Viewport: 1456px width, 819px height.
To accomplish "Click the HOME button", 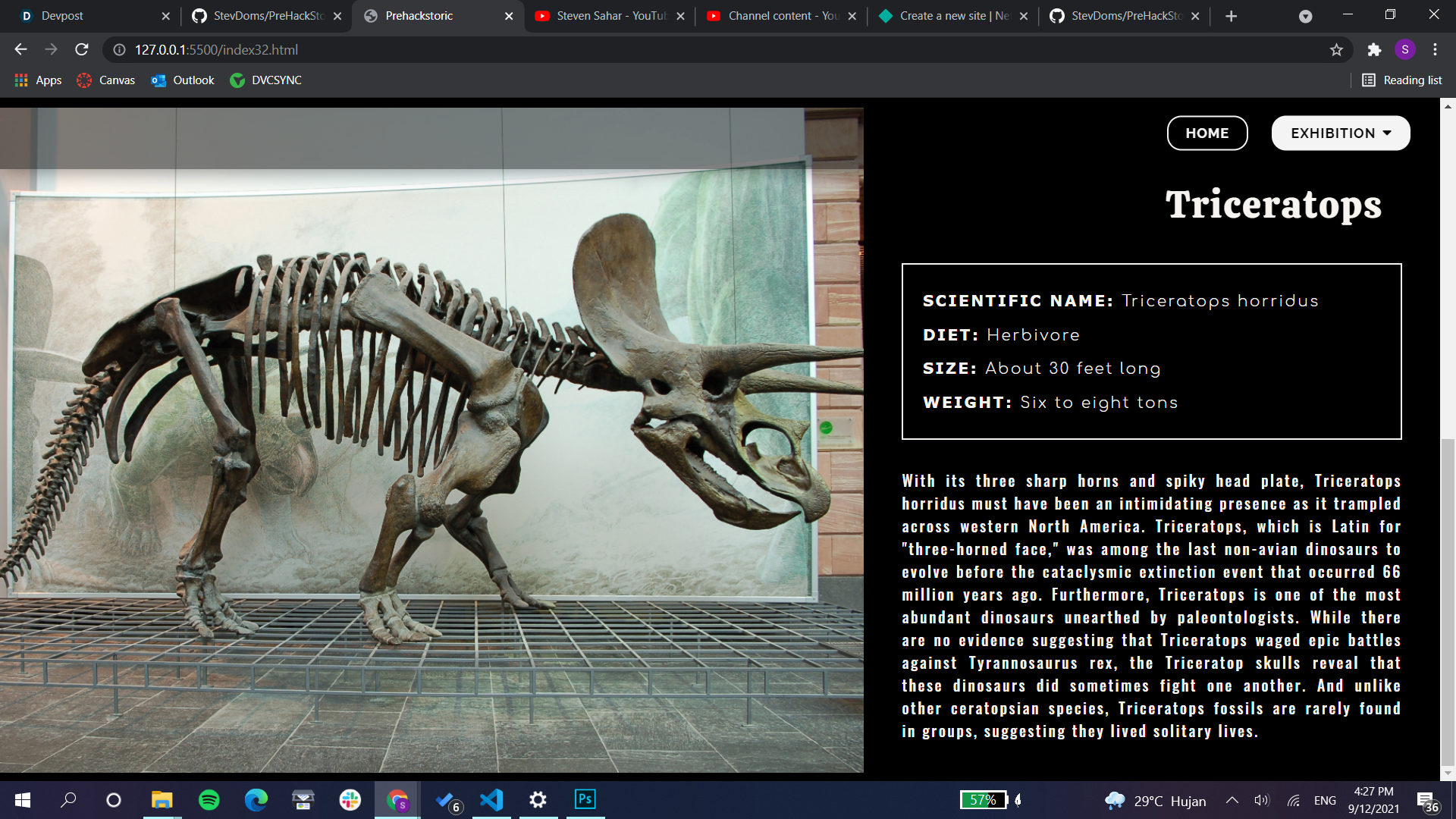I will 1207,133.
